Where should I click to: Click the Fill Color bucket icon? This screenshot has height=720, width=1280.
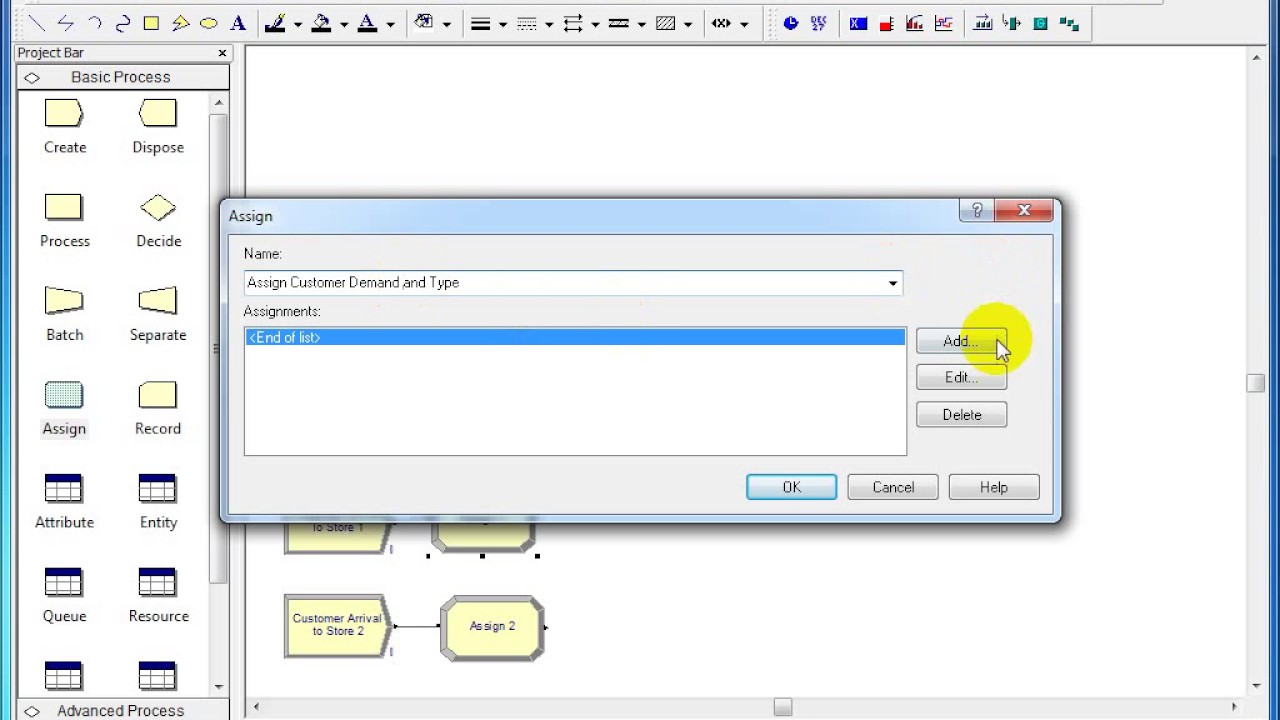pos(321,23)
